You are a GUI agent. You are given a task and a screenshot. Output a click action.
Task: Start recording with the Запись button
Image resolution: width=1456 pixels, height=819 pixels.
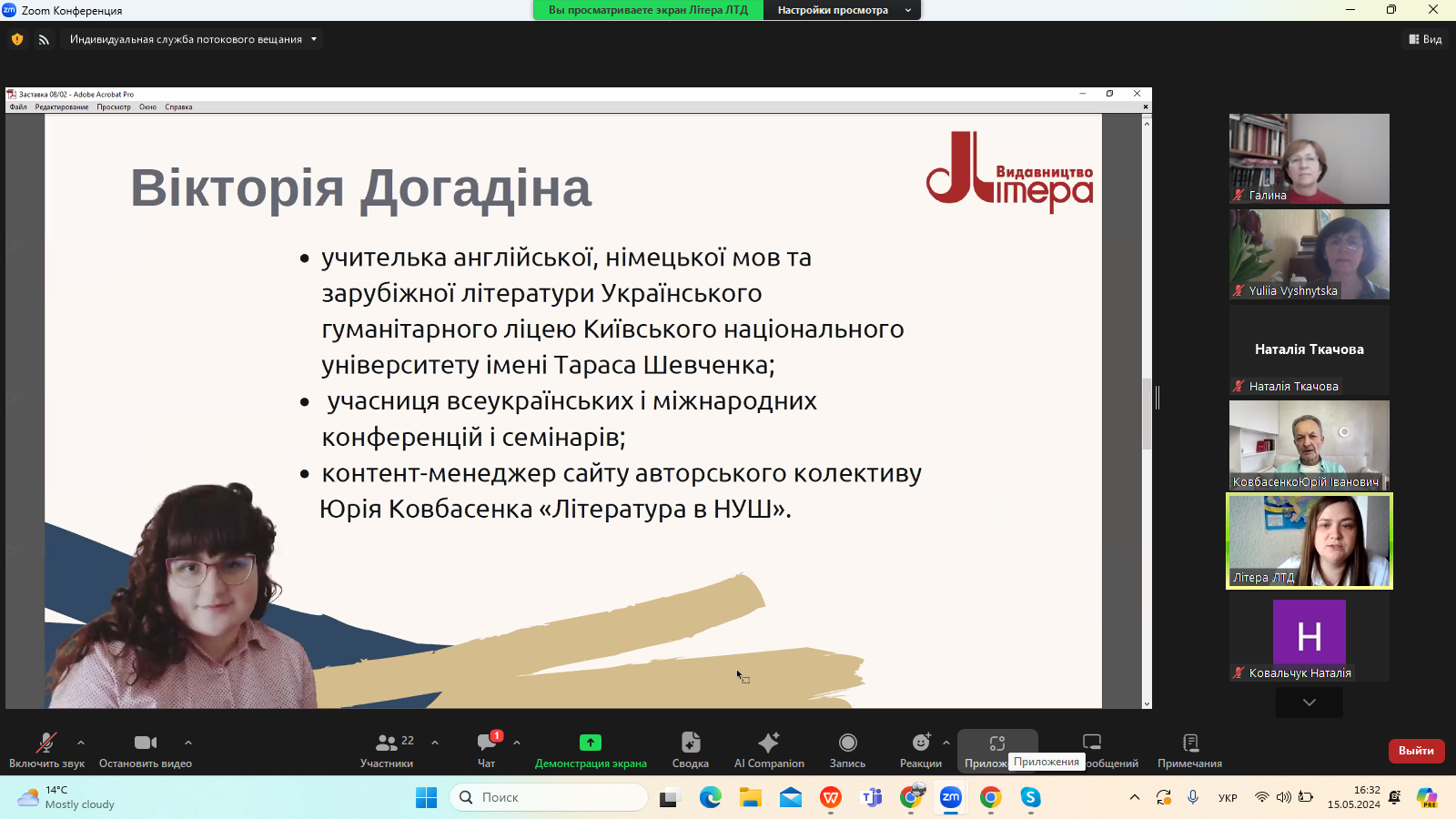[x=847, y=750]
